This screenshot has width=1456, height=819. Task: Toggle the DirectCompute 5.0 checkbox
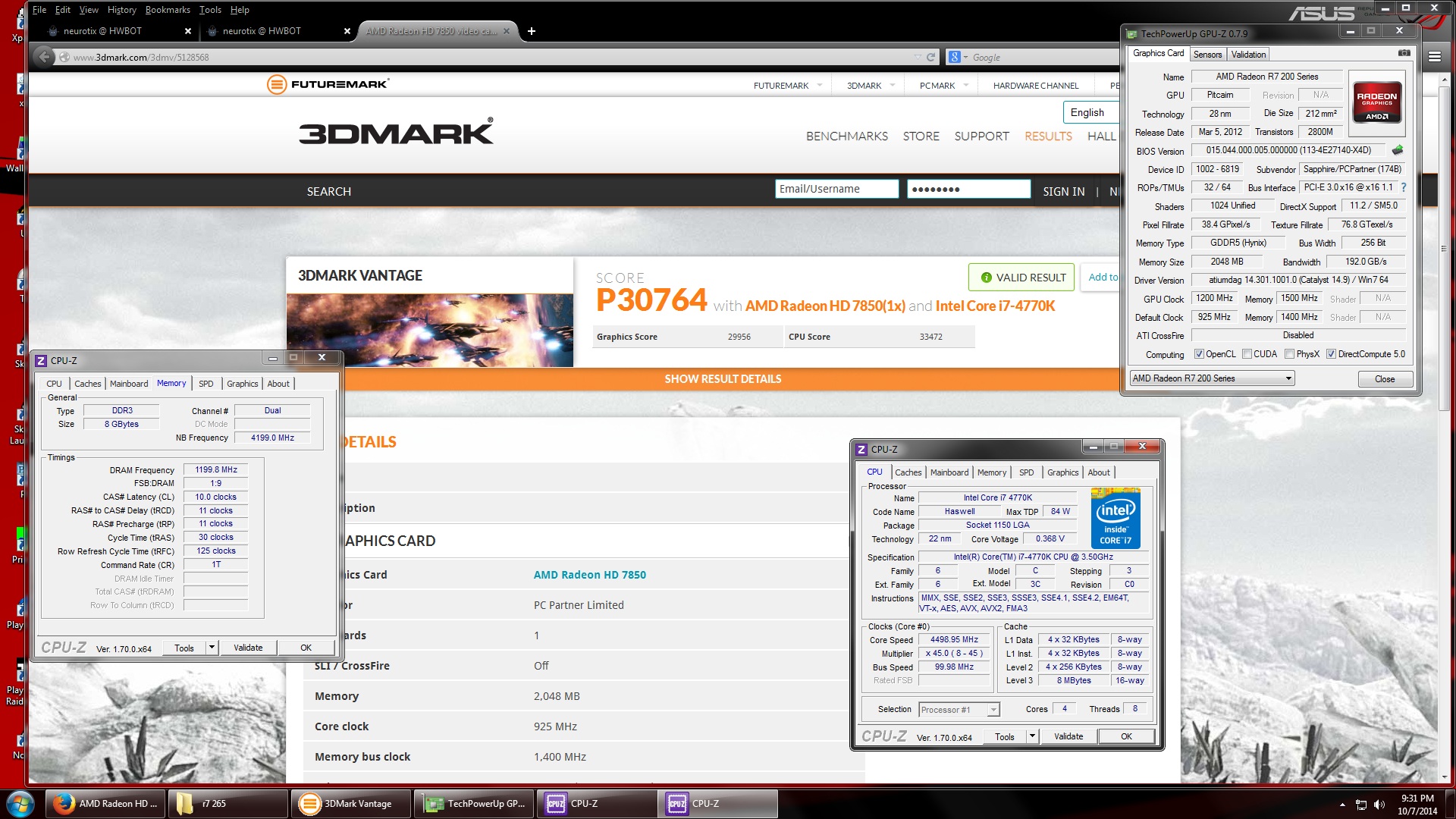click(1331, 354)
